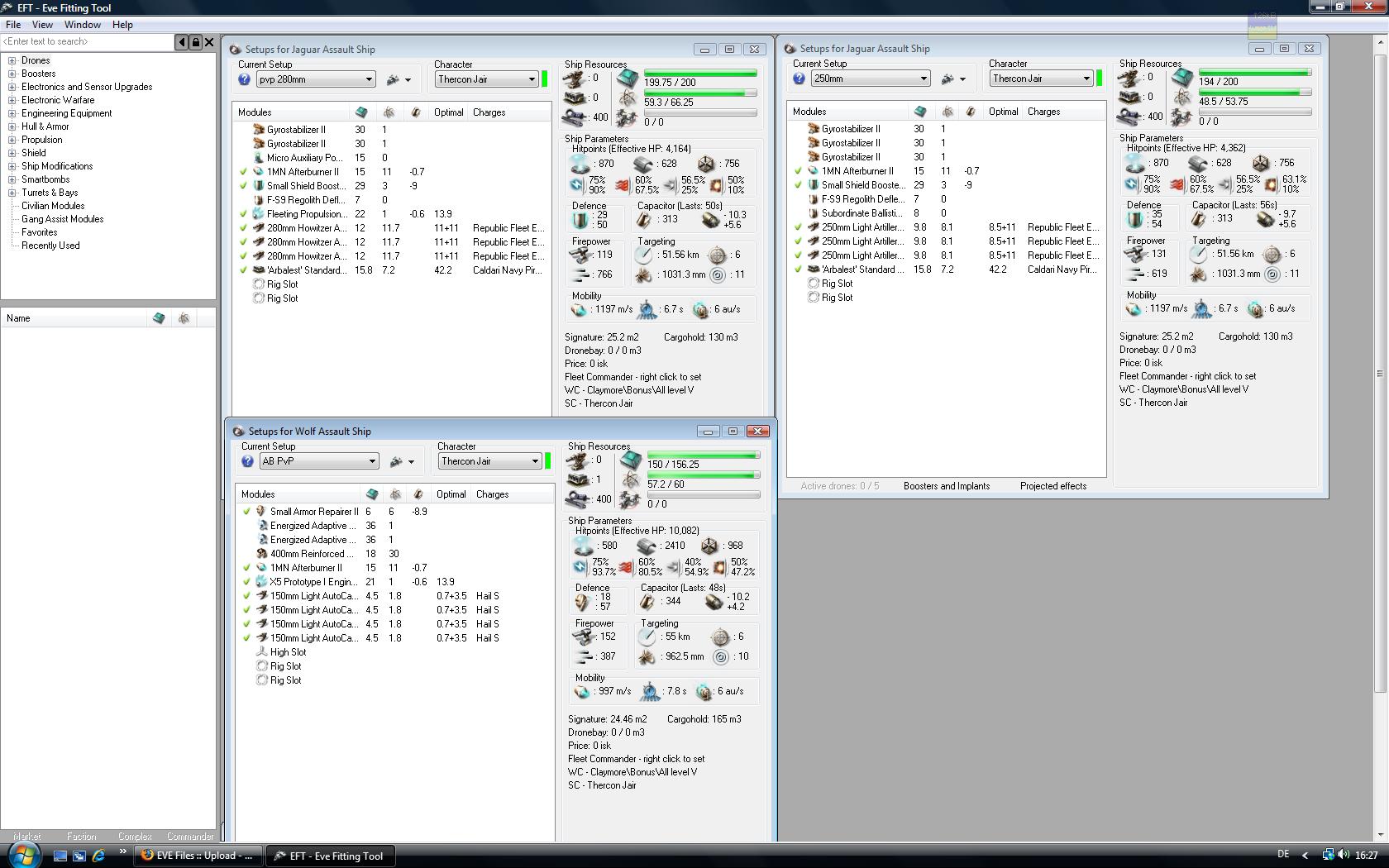Open the '250mm' Current Setup dropdown
Viewport: 1389px width, 868px height.
[871, 79]
